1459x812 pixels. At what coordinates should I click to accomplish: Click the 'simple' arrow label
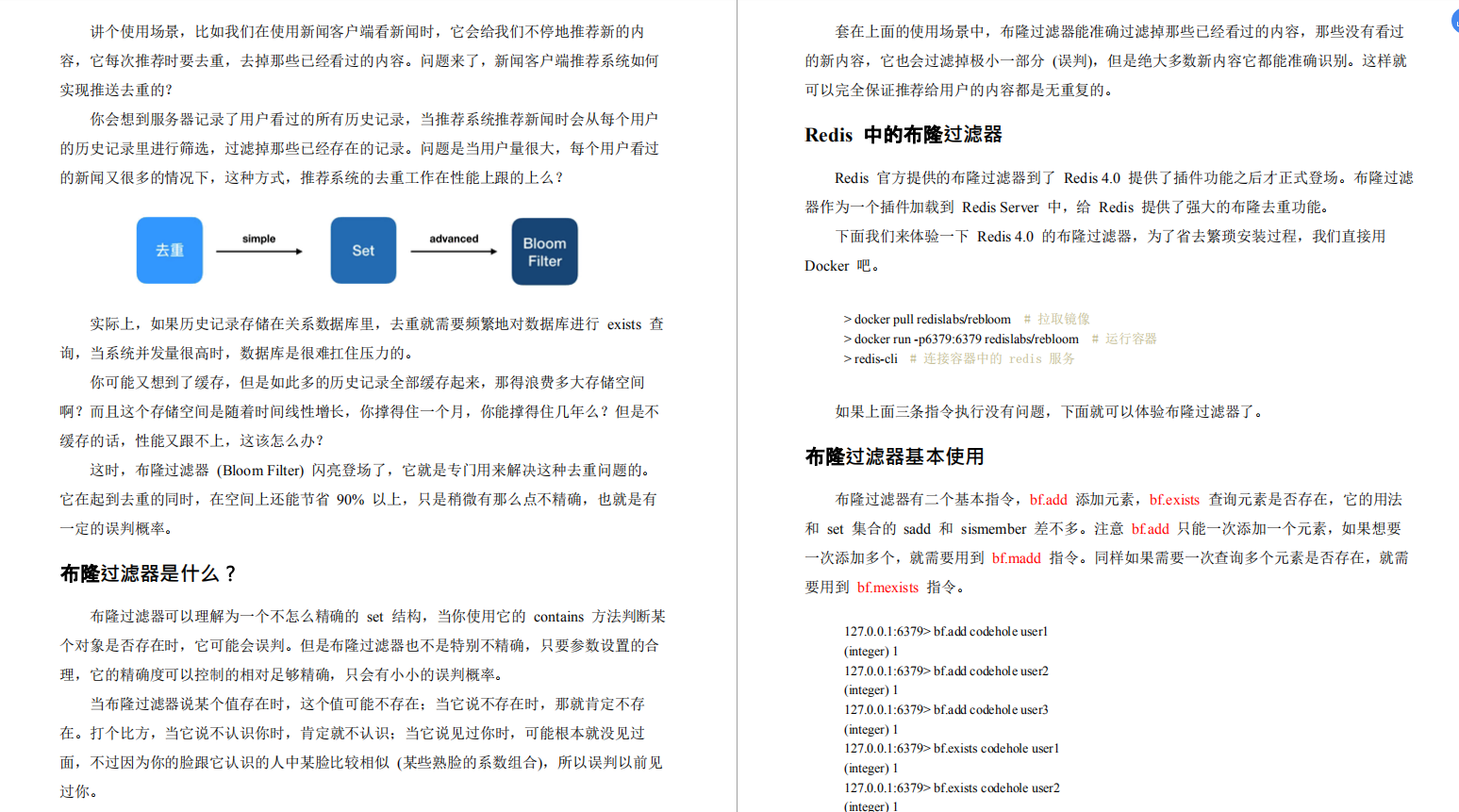pos(258,239)
